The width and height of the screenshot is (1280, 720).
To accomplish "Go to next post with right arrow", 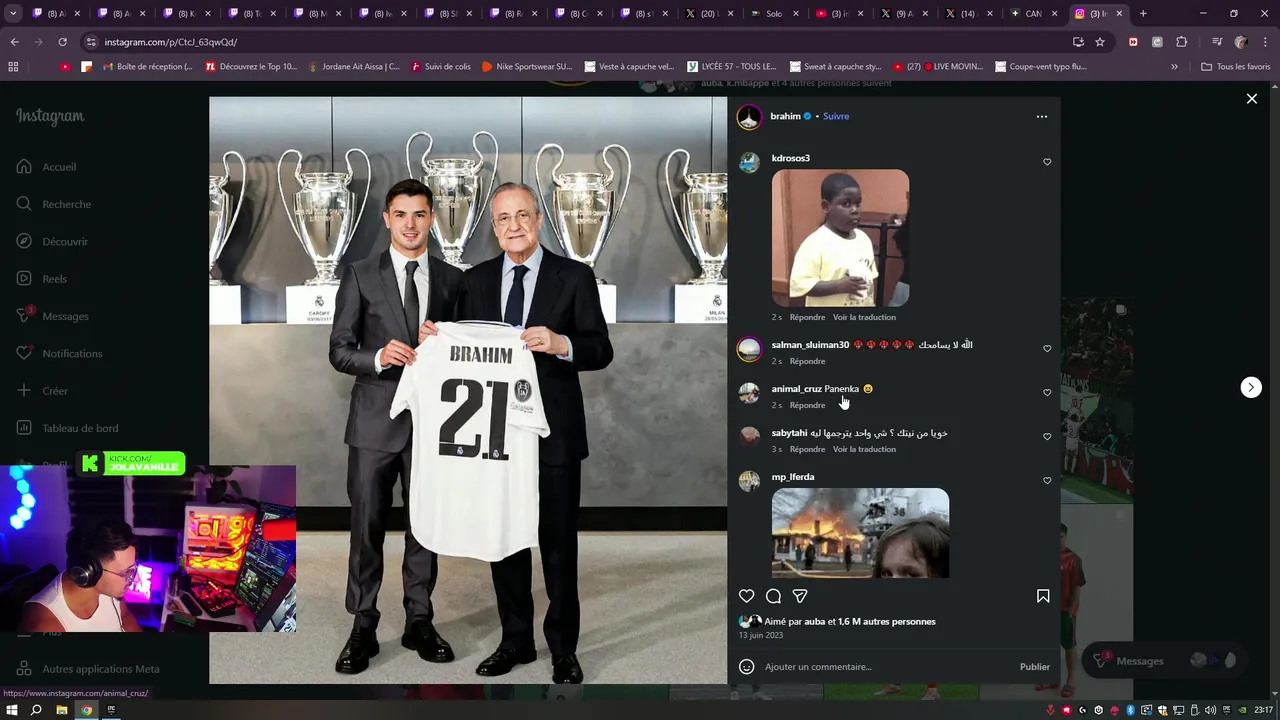I will point(1251,387).
